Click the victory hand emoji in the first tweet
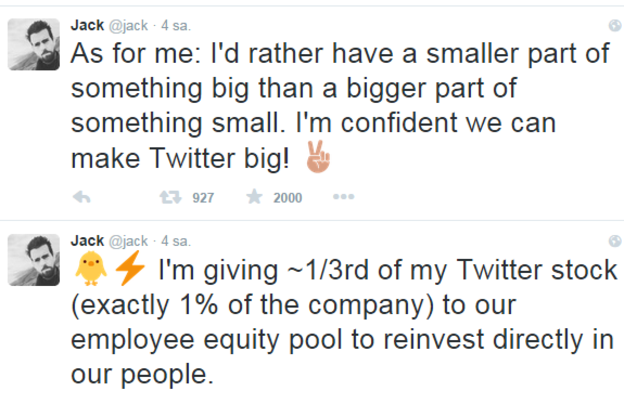Screen dimensions: 624x404 [x=314, y=158]
